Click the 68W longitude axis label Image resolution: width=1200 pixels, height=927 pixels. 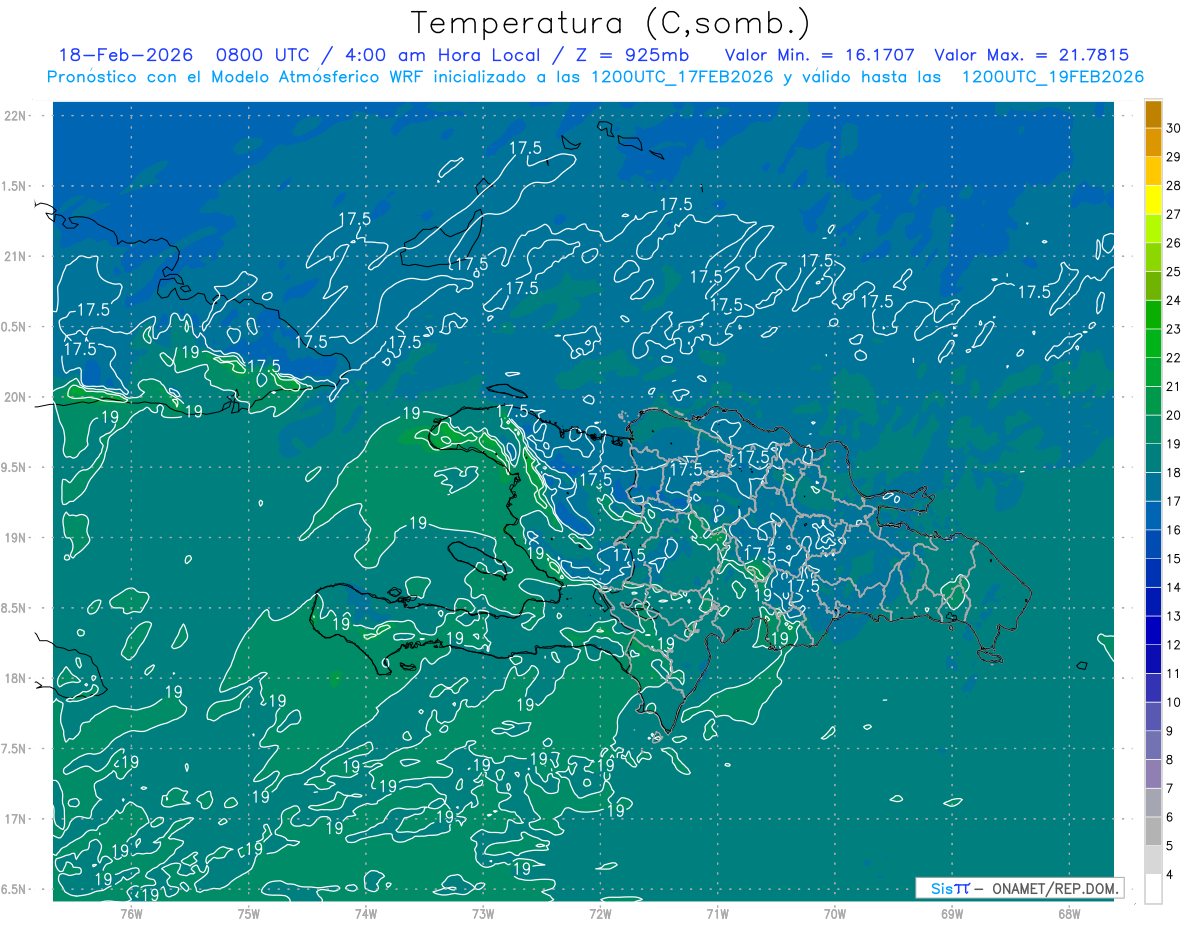pos(1068,913)
